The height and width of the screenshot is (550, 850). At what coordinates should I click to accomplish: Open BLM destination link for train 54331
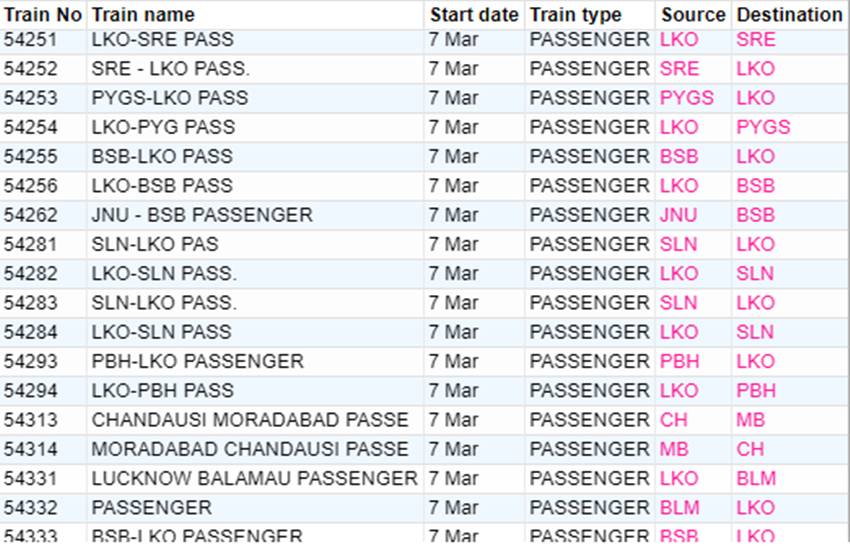coord(756,479)
